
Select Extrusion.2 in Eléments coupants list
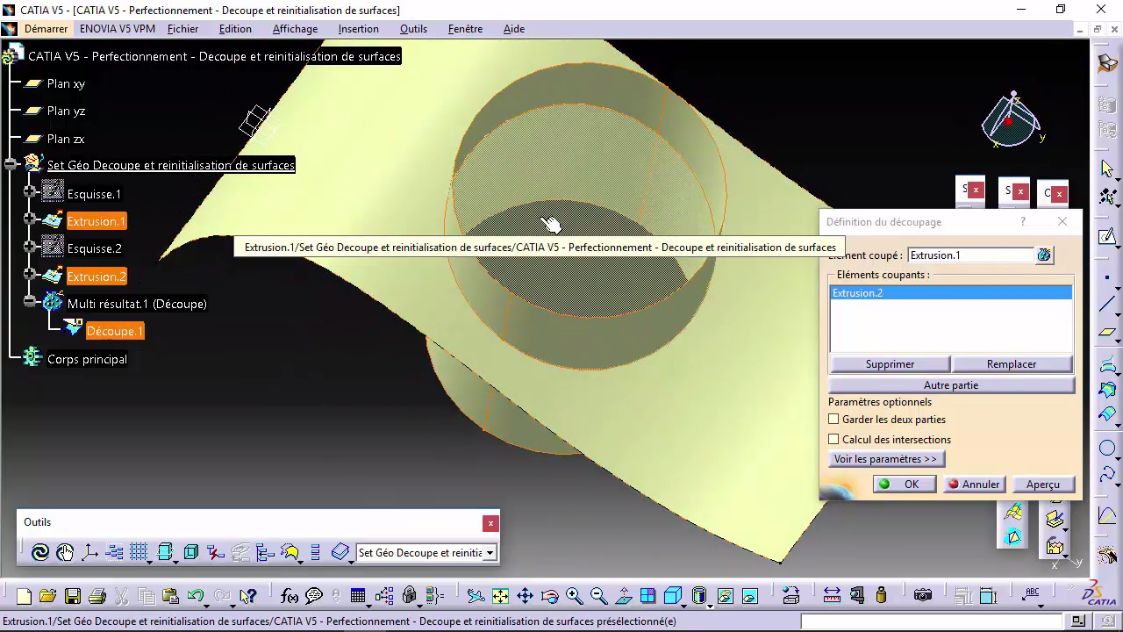(x=950, y=293)
